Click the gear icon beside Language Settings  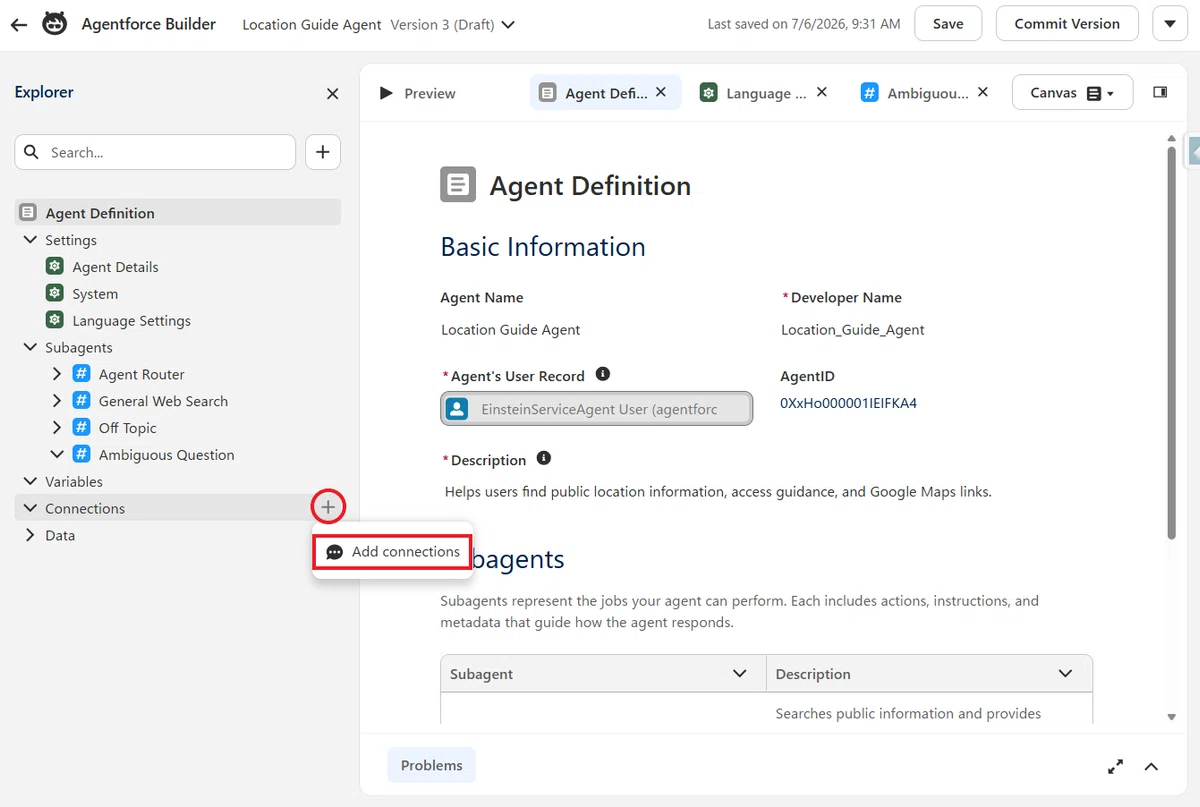click(55, 320)
